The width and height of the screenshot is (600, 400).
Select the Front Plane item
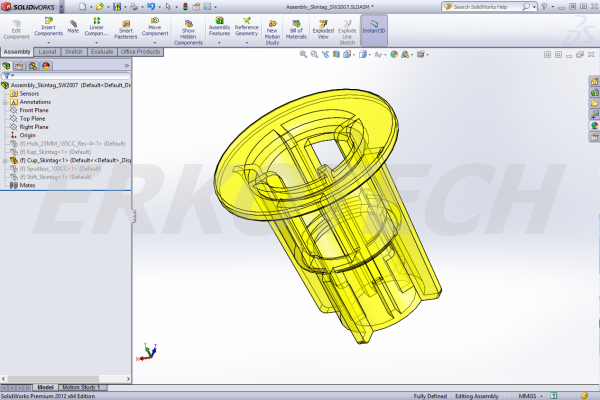tap(35, 110)
